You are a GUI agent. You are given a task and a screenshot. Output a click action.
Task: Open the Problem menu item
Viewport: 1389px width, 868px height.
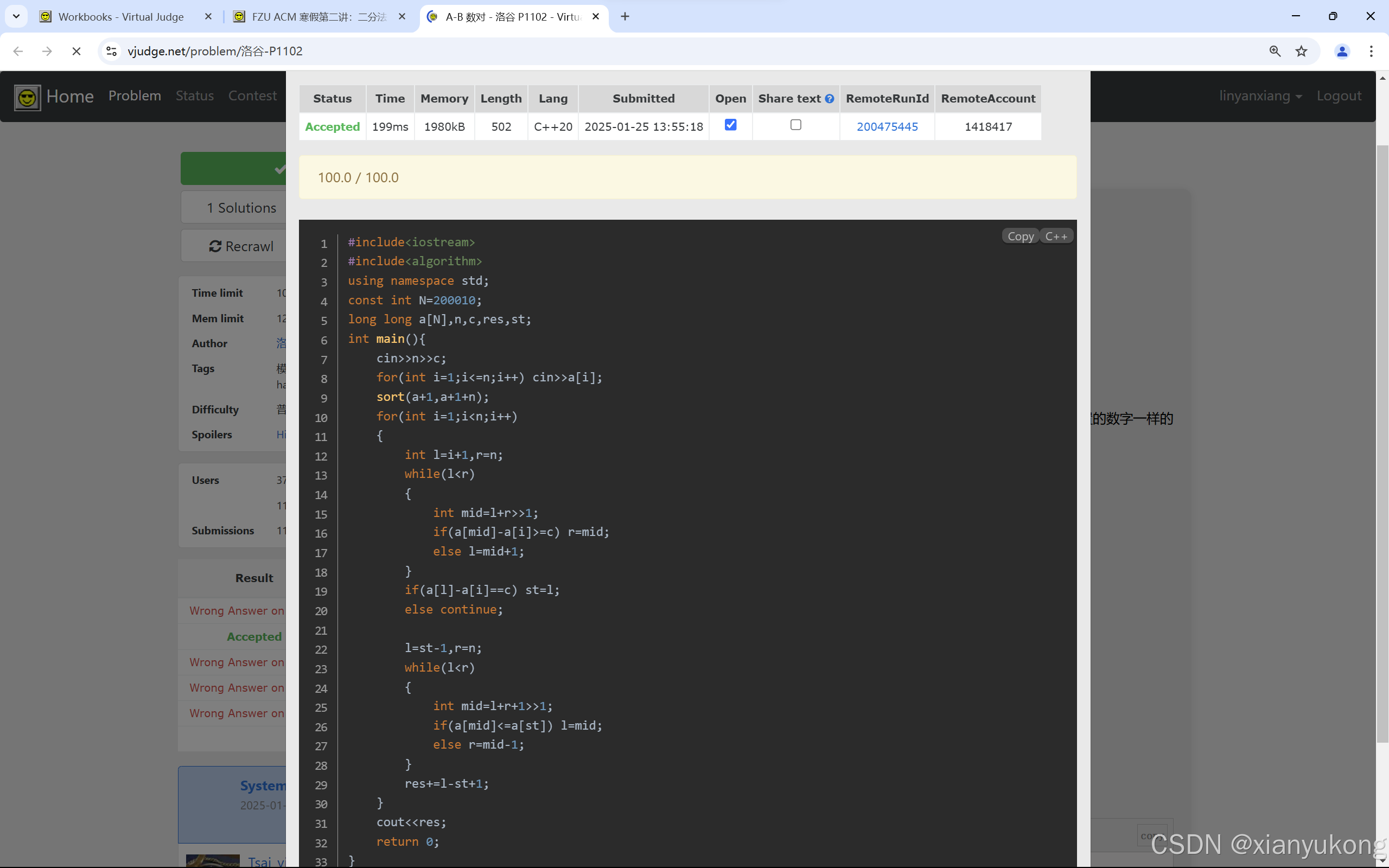point(135,96)
